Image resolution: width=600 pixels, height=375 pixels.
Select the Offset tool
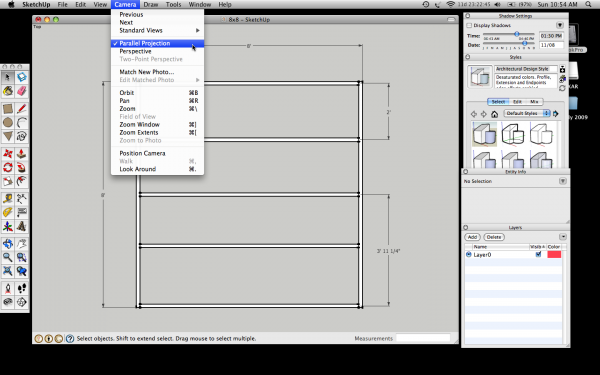pos(22,181)
